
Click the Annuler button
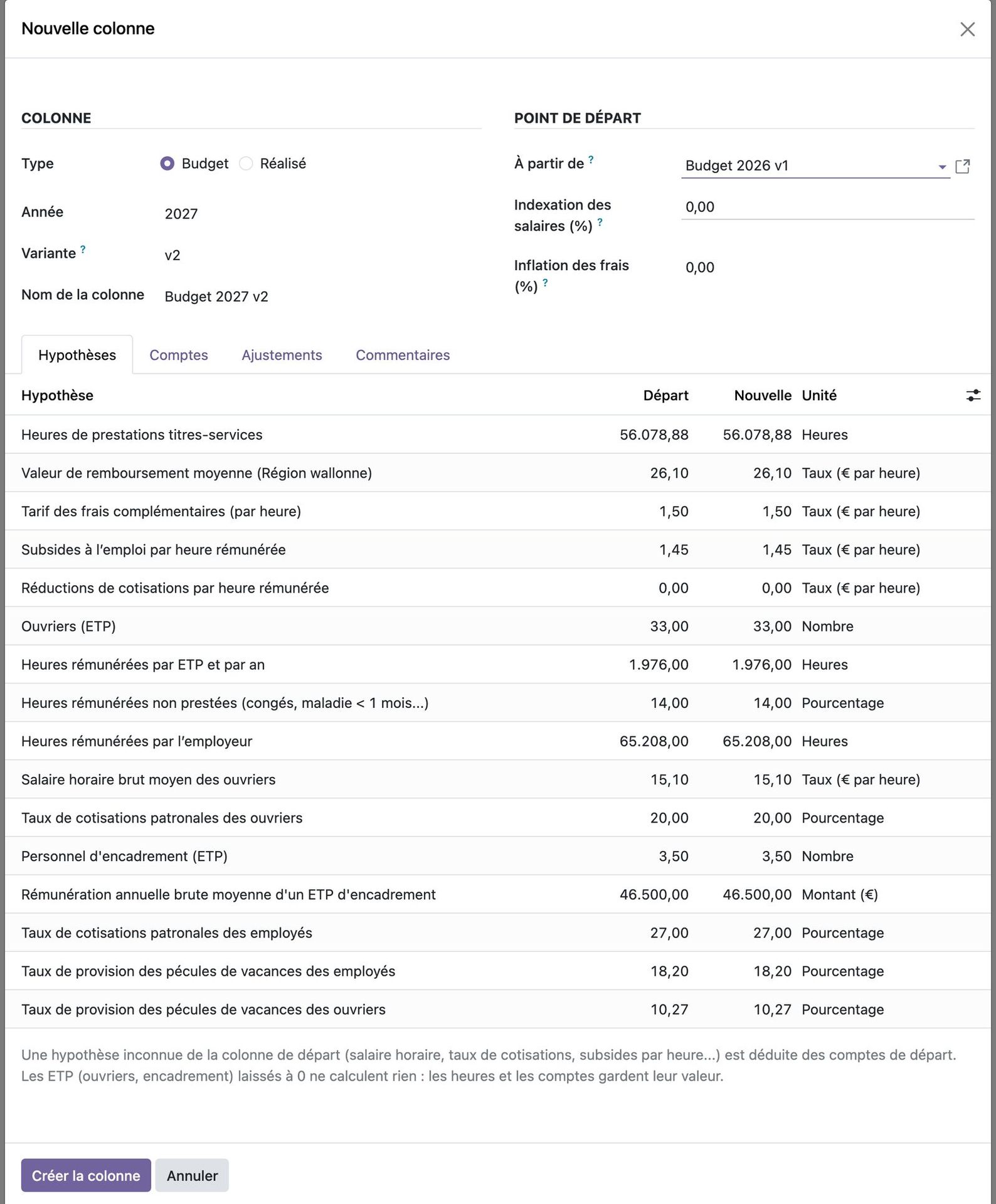click(x=192, y=1175)
